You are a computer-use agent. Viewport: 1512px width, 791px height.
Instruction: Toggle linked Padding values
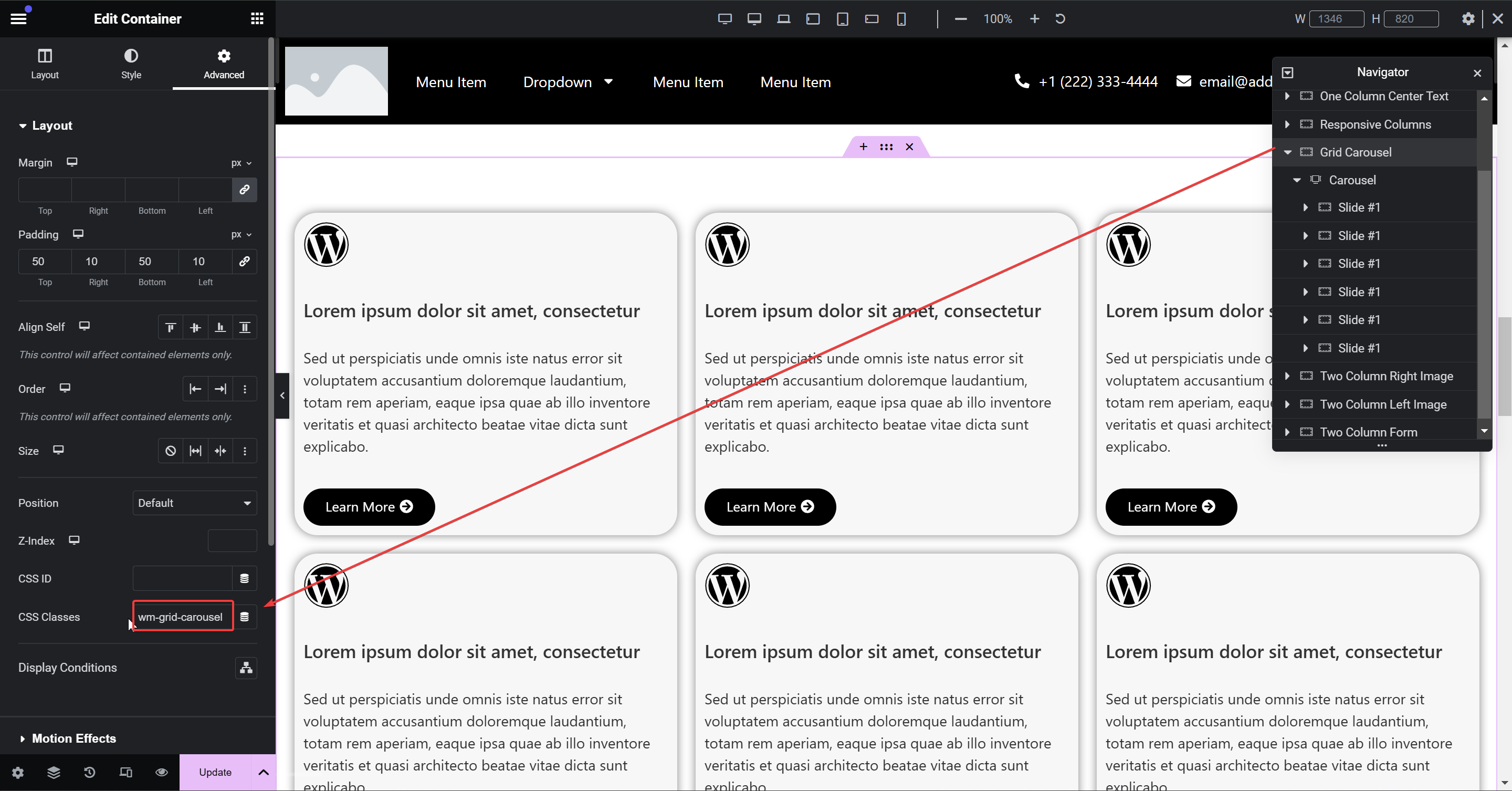pyautogui.click(x=244, y=262)
